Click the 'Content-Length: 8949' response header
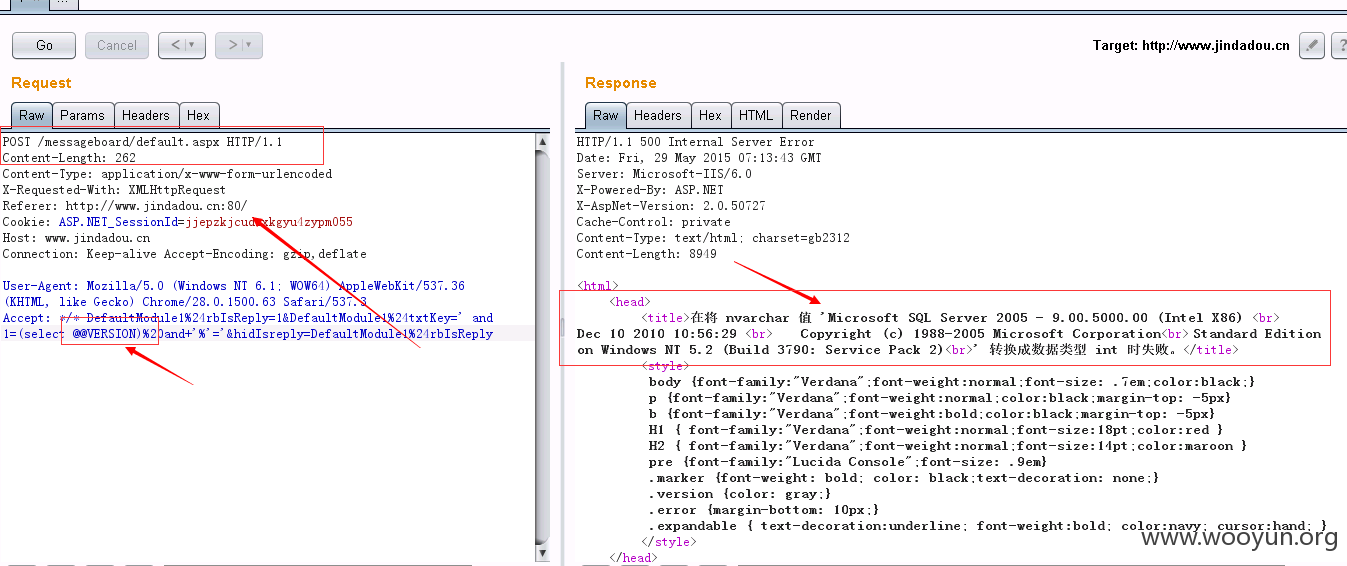Viewport: 1347px width, 566px height. (646, 254)
